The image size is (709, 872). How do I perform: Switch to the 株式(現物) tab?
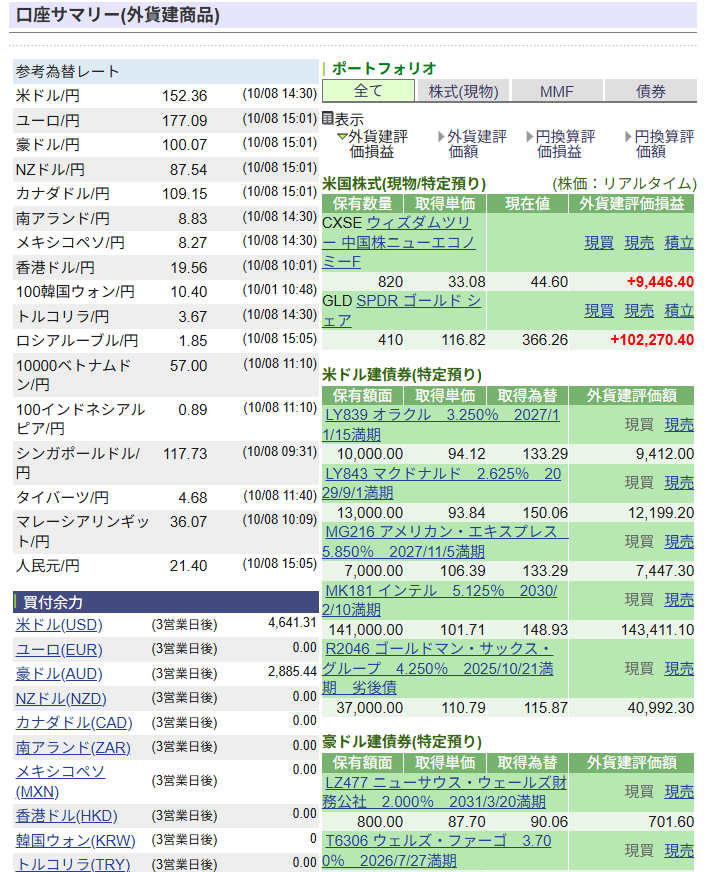tap(463, 91)
